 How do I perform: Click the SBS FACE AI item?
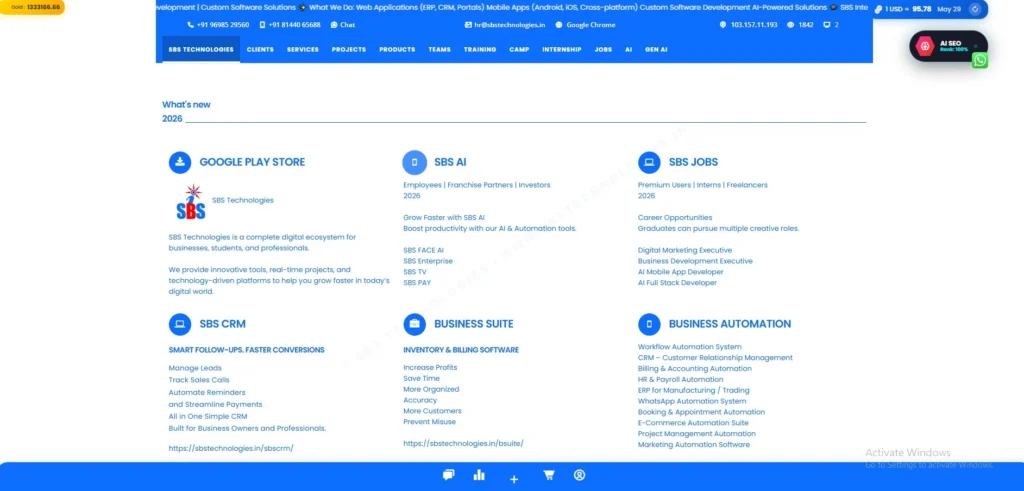pos(423,250)
